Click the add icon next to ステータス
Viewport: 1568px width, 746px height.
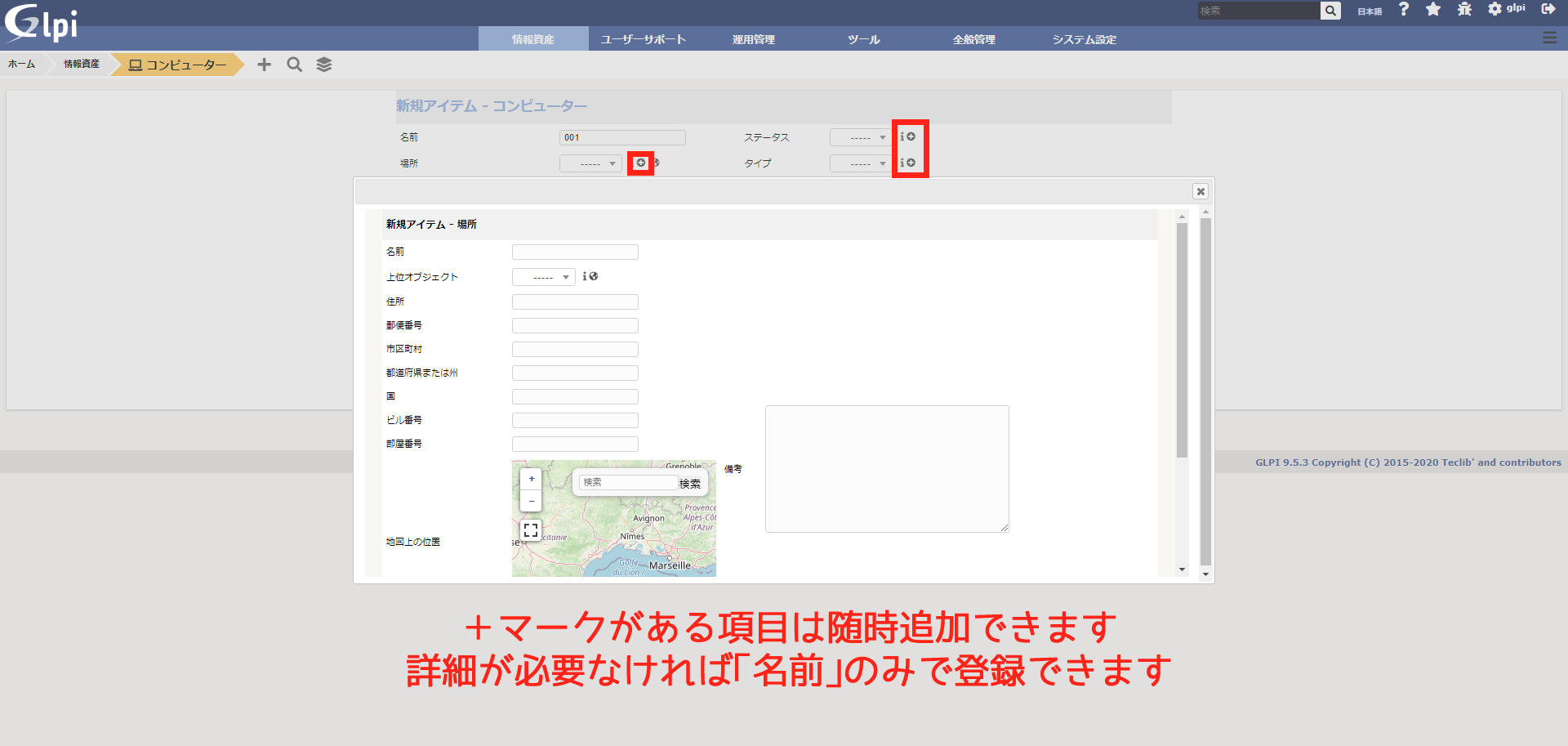(911, 137)
